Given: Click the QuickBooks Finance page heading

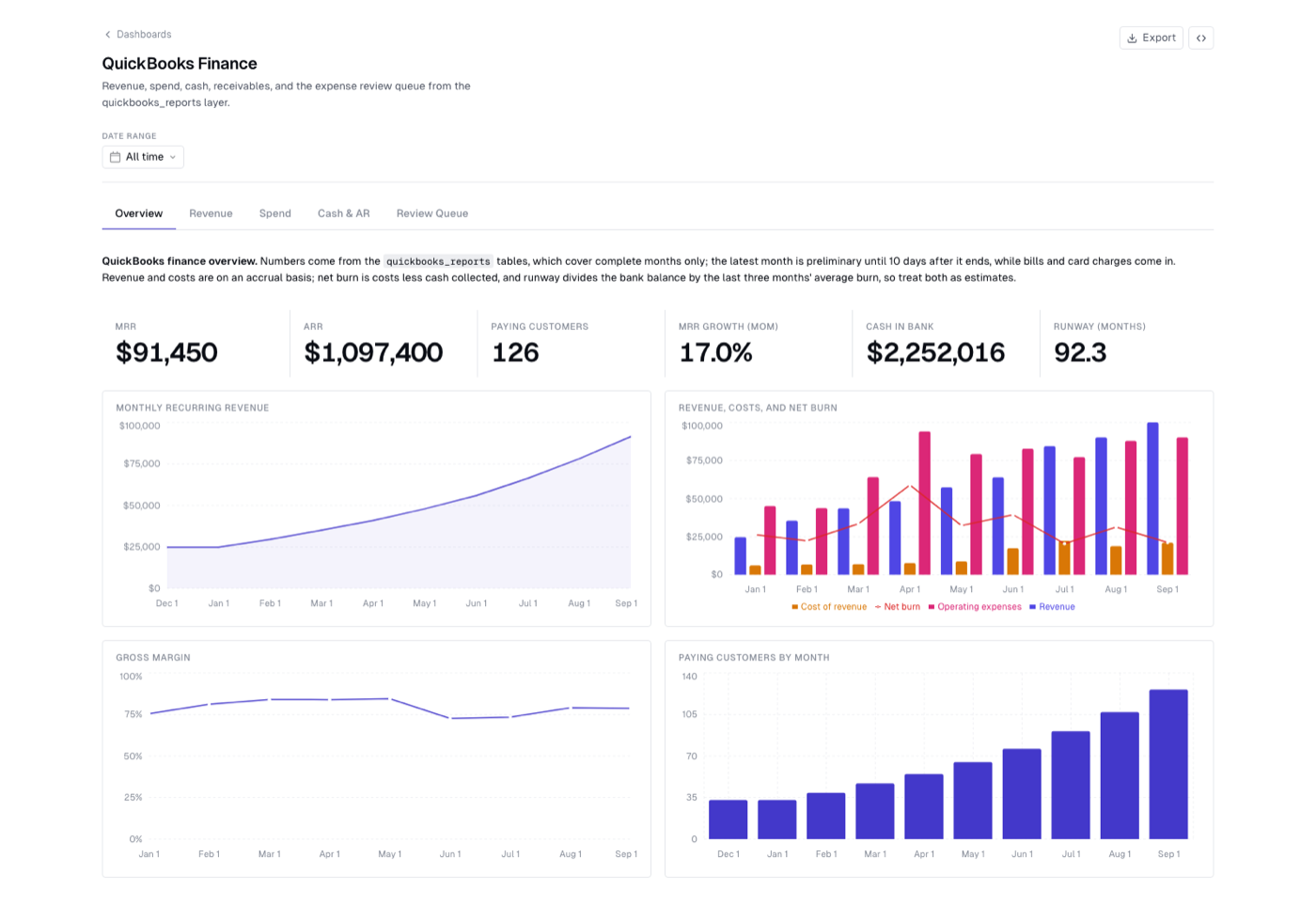Looking at the screenshot, I should pos(180,64).
